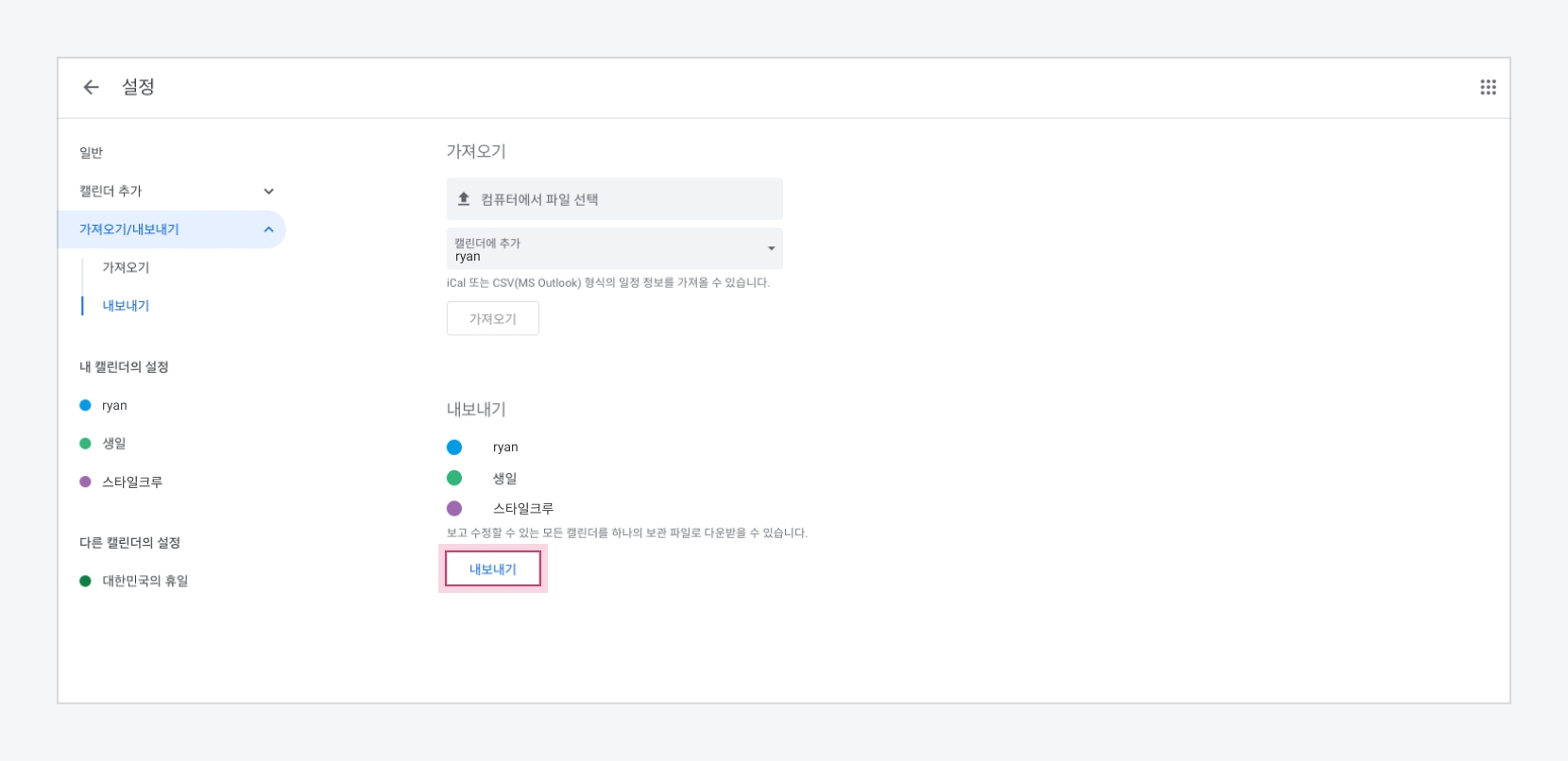1568x761 pixels.
Task: Select 내보내기 sub-item in sidebar
Action: 126,306
